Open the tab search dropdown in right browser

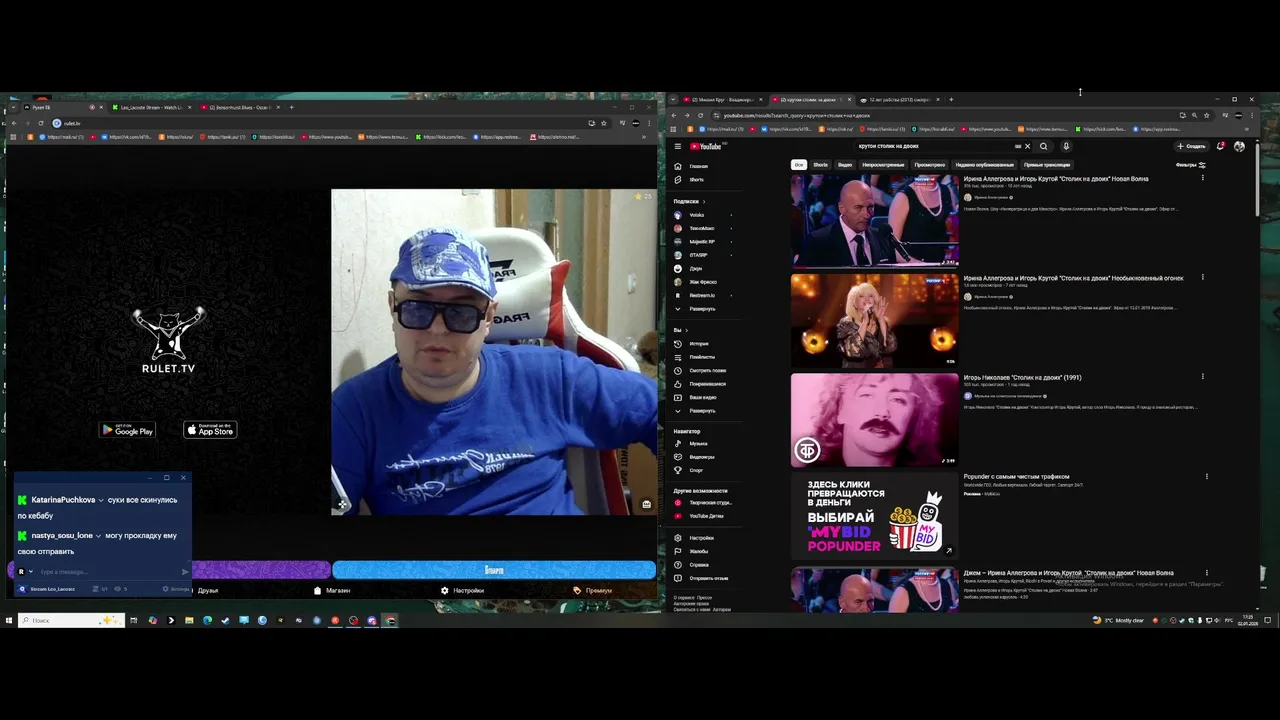point(673,100)
